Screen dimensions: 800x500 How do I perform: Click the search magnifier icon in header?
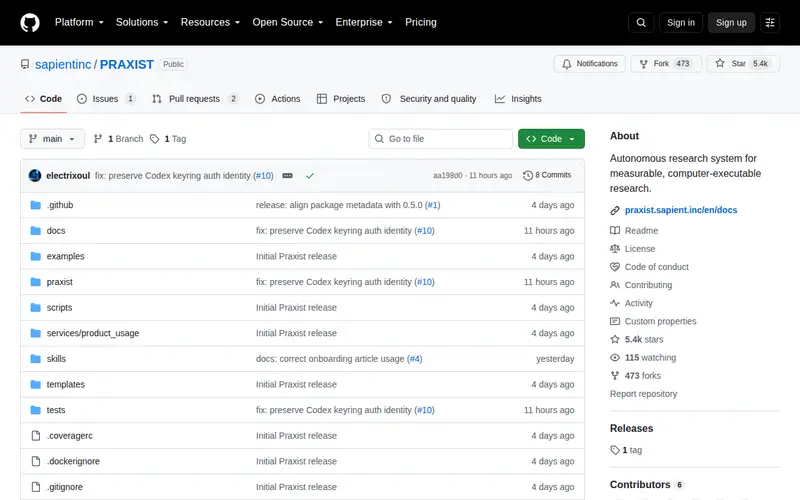[x=641, y=22]
